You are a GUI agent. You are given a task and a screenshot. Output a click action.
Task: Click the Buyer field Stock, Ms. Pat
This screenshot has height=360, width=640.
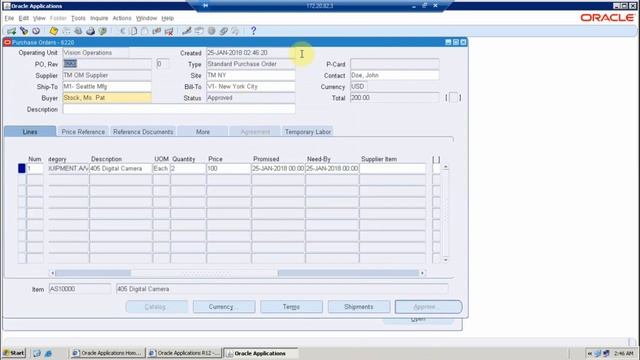pos(107,98)
